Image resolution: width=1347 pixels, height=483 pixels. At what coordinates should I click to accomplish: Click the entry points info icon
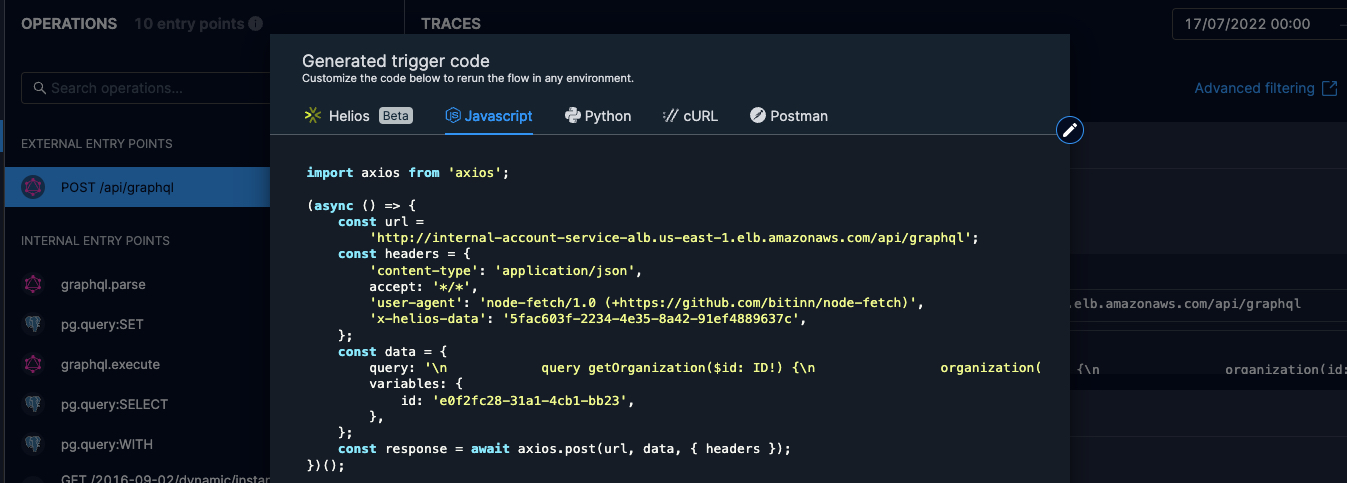256,23
